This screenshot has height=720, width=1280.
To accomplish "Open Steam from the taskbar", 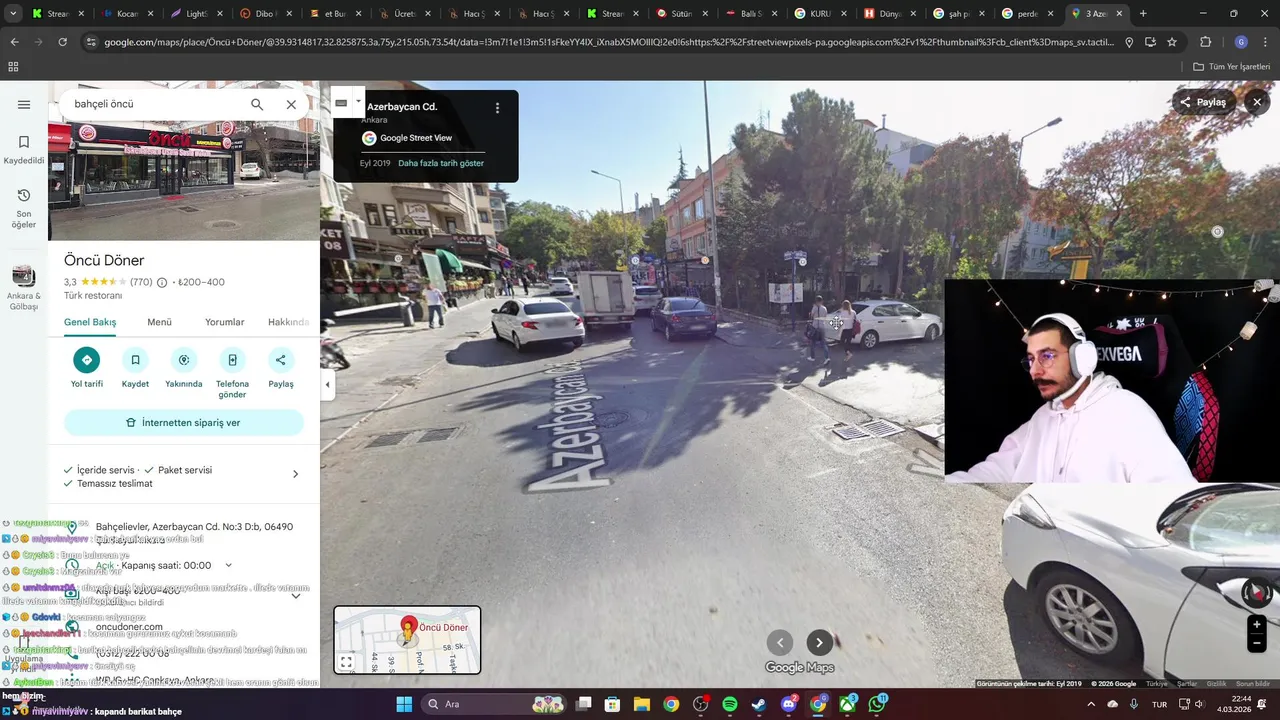I will tap(759, 704).
